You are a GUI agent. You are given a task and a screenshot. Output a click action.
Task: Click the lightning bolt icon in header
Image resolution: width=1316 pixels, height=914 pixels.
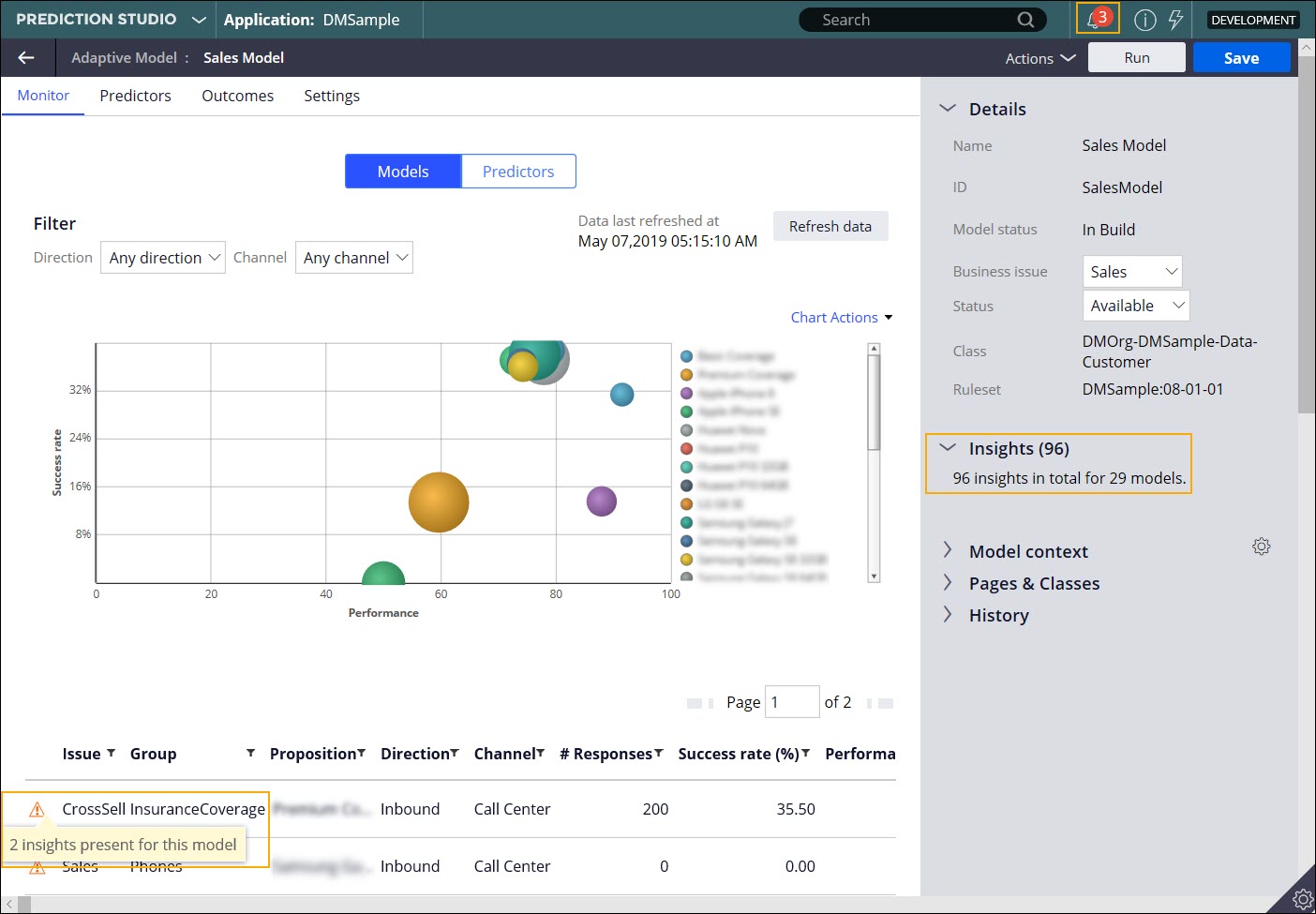[1175, 20]
